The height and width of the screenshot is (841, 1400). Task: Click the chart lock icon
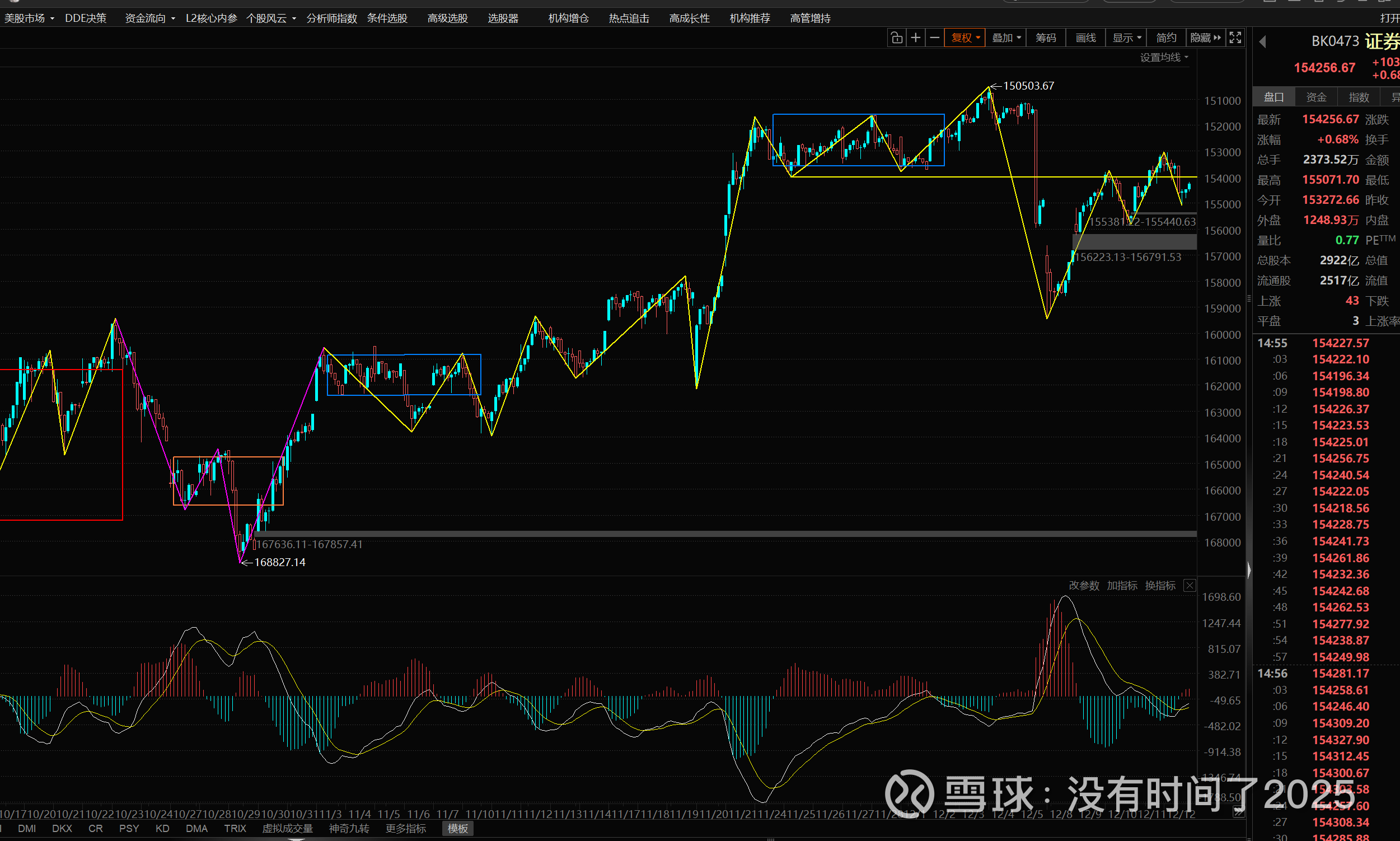(896, 38)
